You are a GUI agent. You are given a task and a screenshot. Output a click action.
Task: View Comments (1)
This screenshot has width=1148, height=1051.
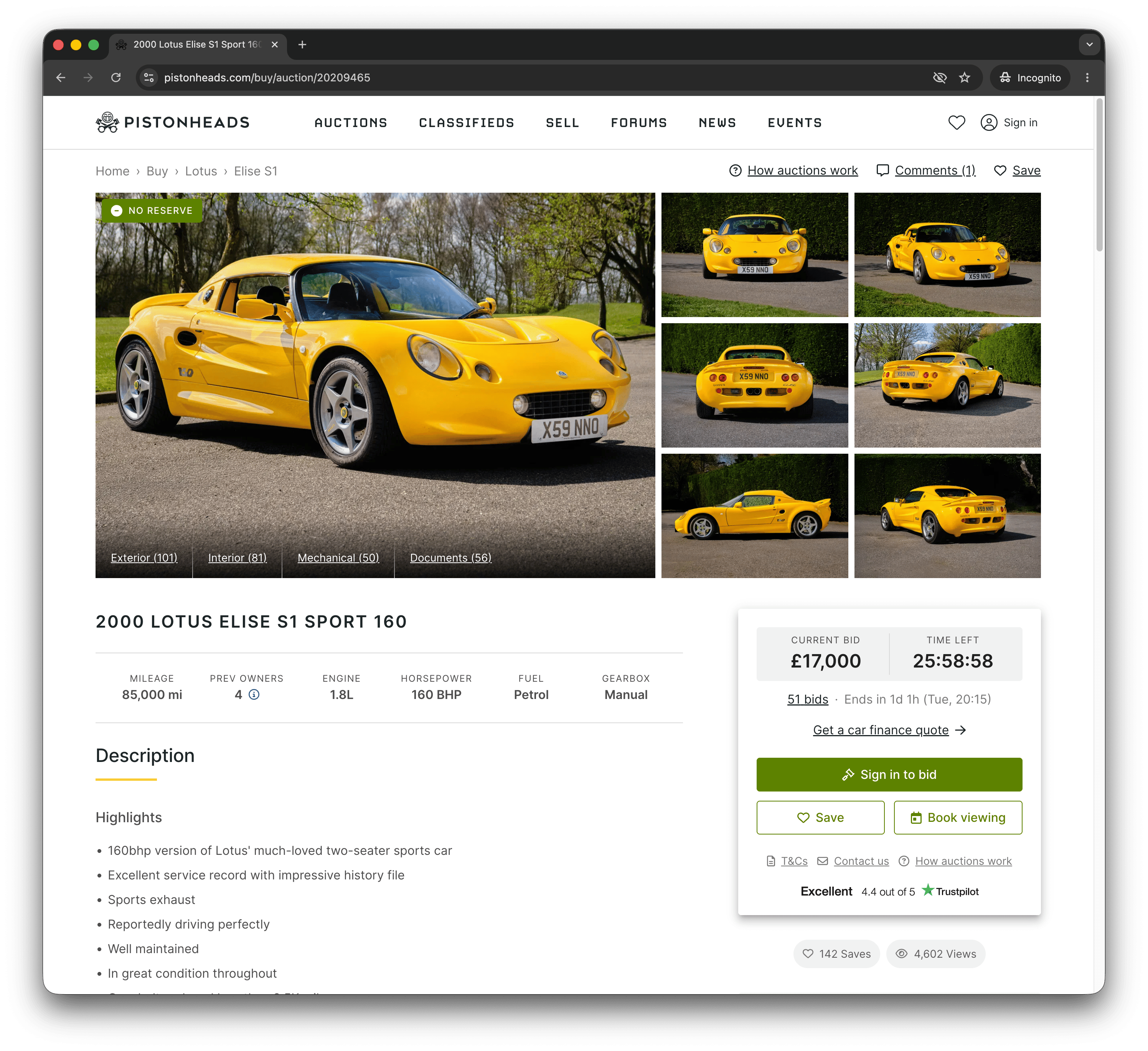click(935, 170)
